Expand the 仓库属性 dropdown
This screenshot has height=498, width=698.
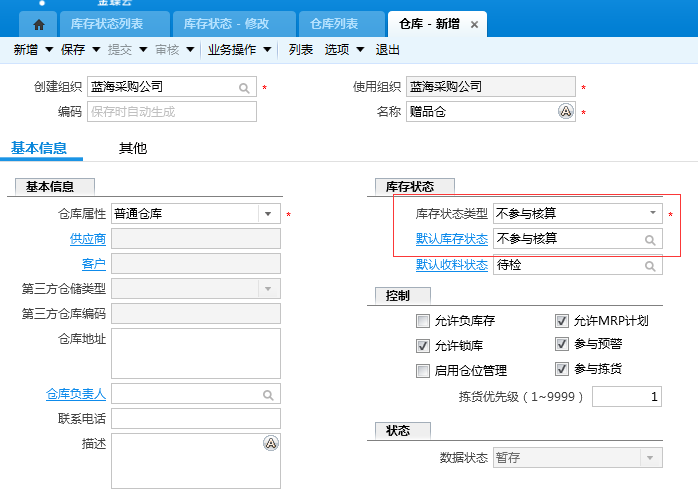click(268, 213)
